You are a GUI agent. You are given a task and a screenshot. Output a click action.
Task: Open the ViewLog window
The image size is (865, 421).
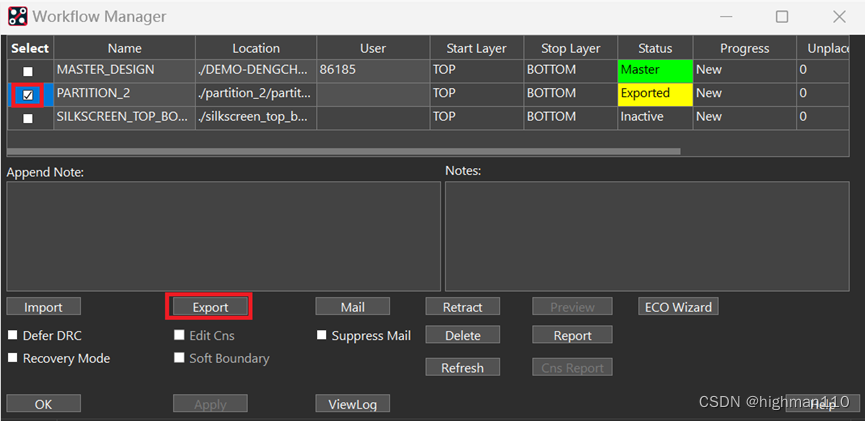pos(352,404)
